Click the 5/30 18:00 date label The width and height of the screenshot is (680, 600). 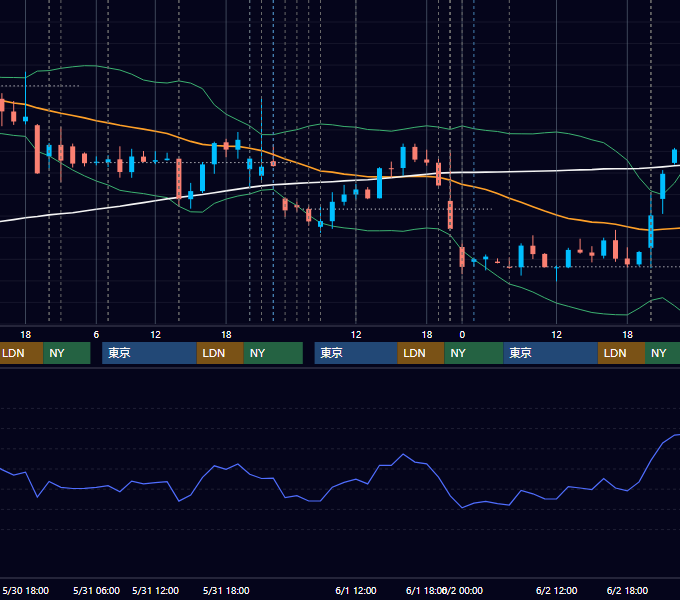point(25,590)
